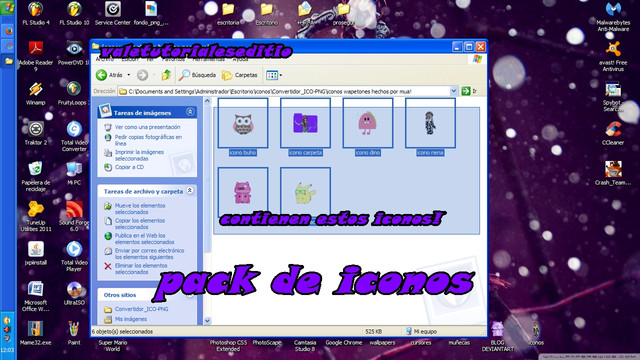The height and width of the screenshot is (360, 640).
Task: Open the Vistas view dropdown
Action: click(x=274, y=75)
